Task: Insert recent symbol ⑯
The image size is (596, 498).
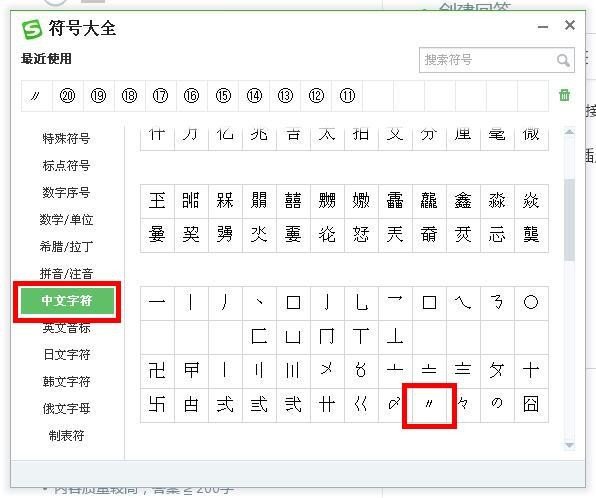Action: (192, 95)
